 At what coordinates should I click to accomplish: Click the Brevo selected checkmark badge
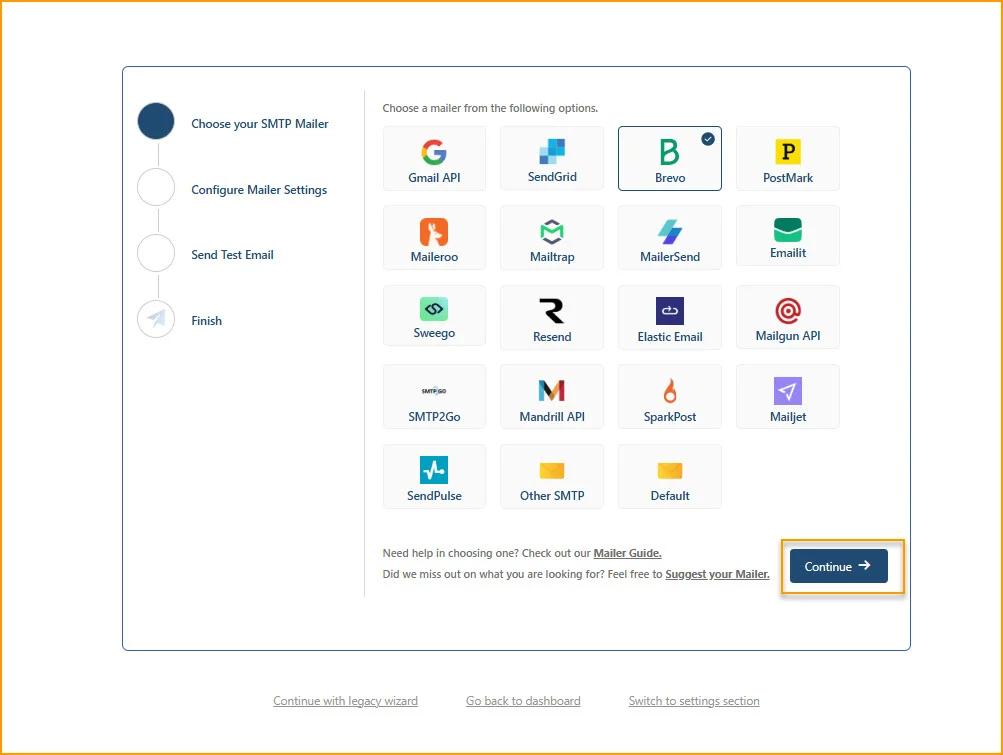(x=707, y=139)
